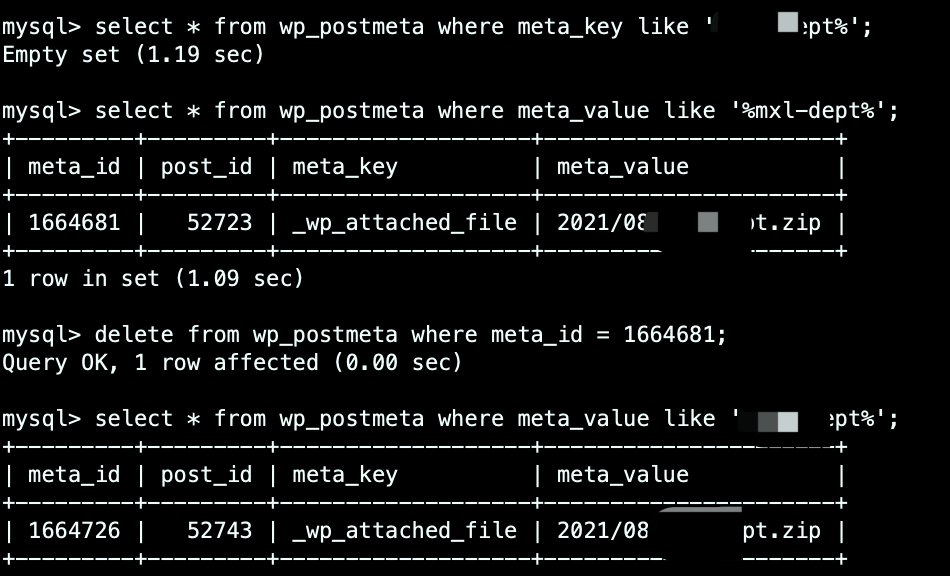
Task: Click the 'Empty set (1.19 sec)' output line
Action: pyautogui.click(x=133, y=55)
